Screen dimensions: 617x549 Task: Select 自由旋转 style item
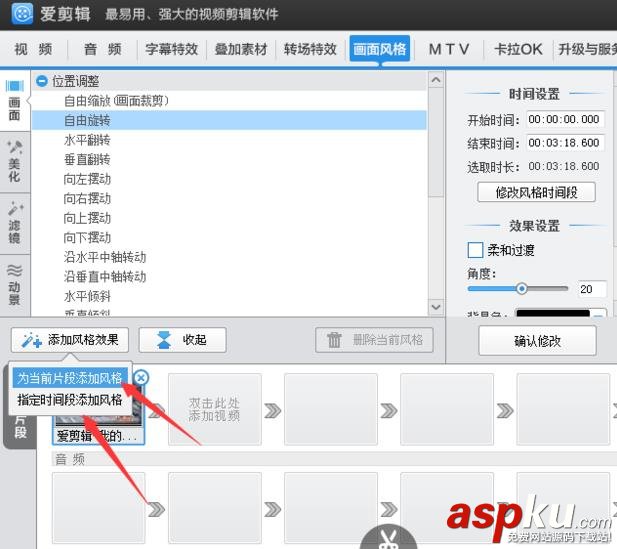tap(229, 120)
